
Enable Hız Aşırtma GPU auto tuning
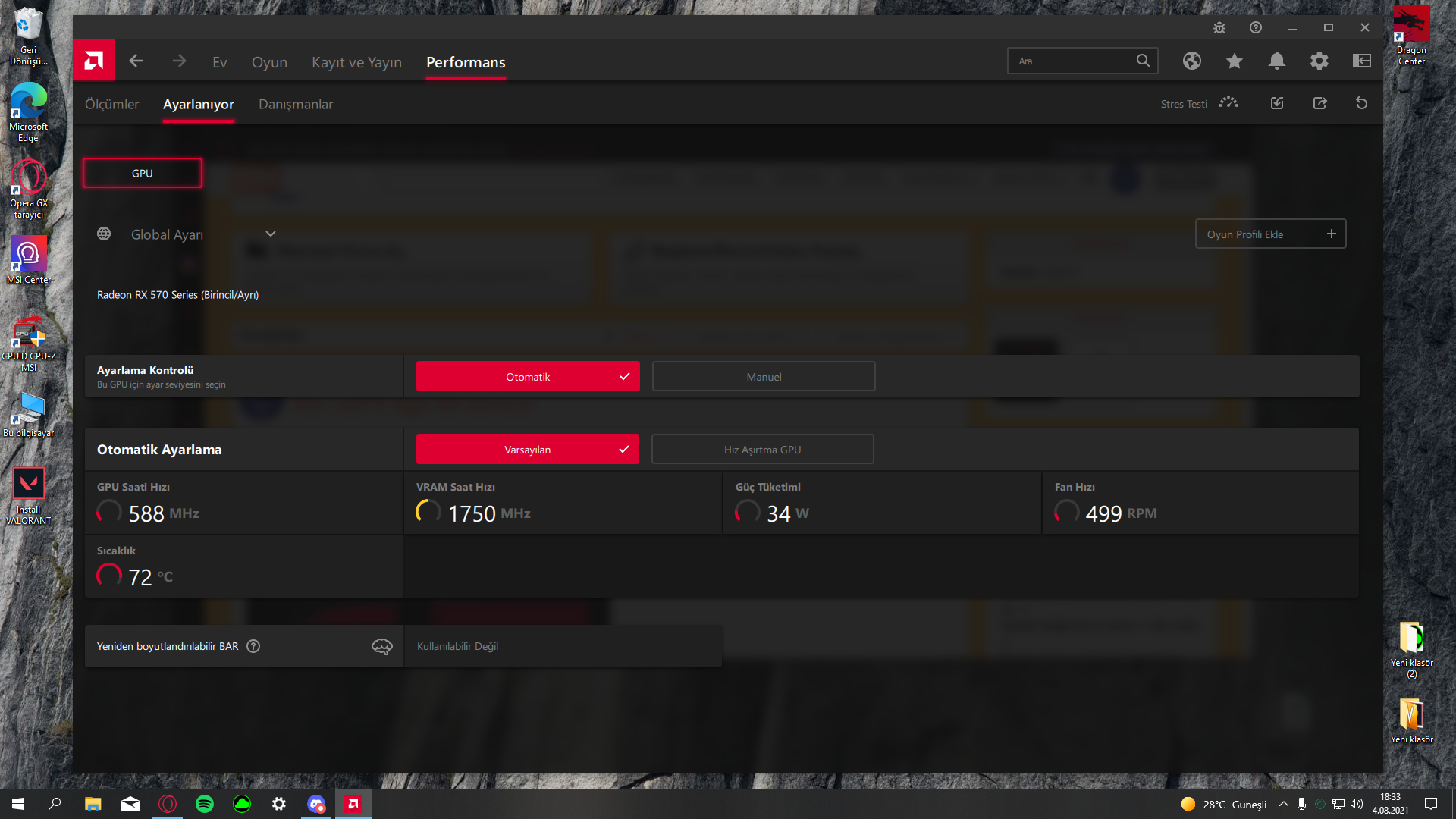(x=762, y=450)
